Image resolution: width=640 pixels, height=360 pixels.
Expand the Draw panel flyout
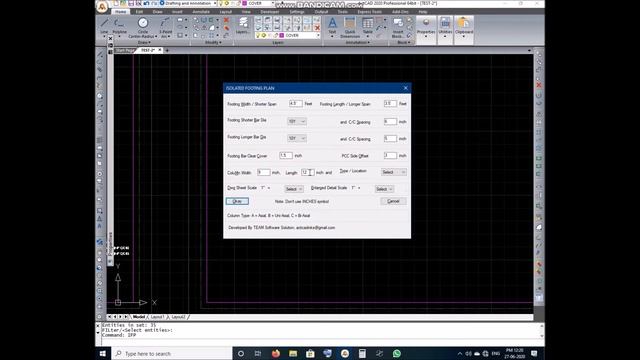pyautogui.click(x=144, y=42)
